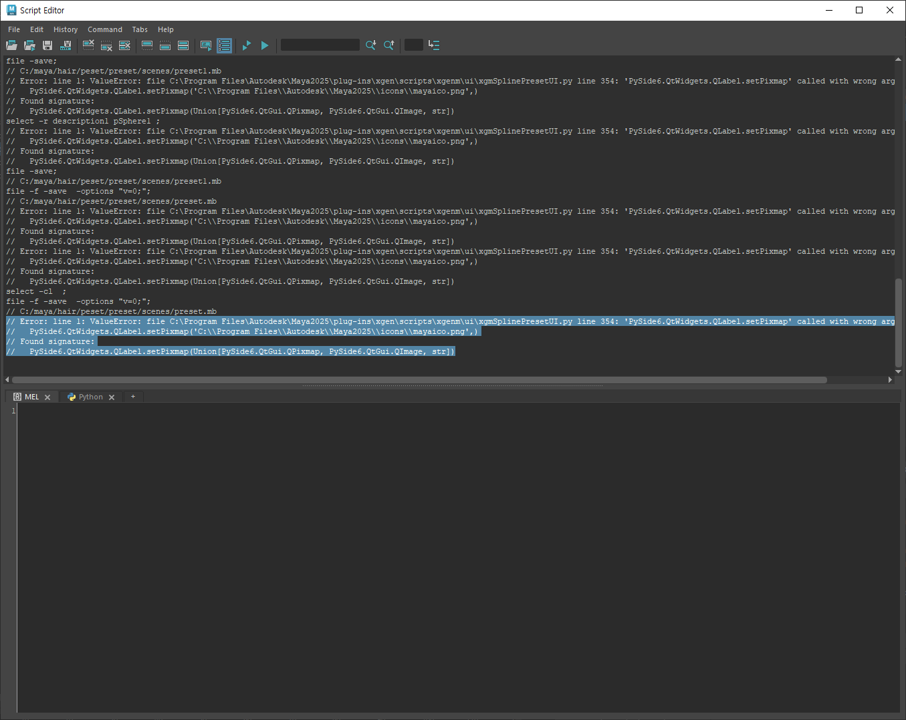The width and height of the screenshot is (906, 720).
Task: Add a new tab with the plus button
Action: pyautogui.click(x=132, y=396)
